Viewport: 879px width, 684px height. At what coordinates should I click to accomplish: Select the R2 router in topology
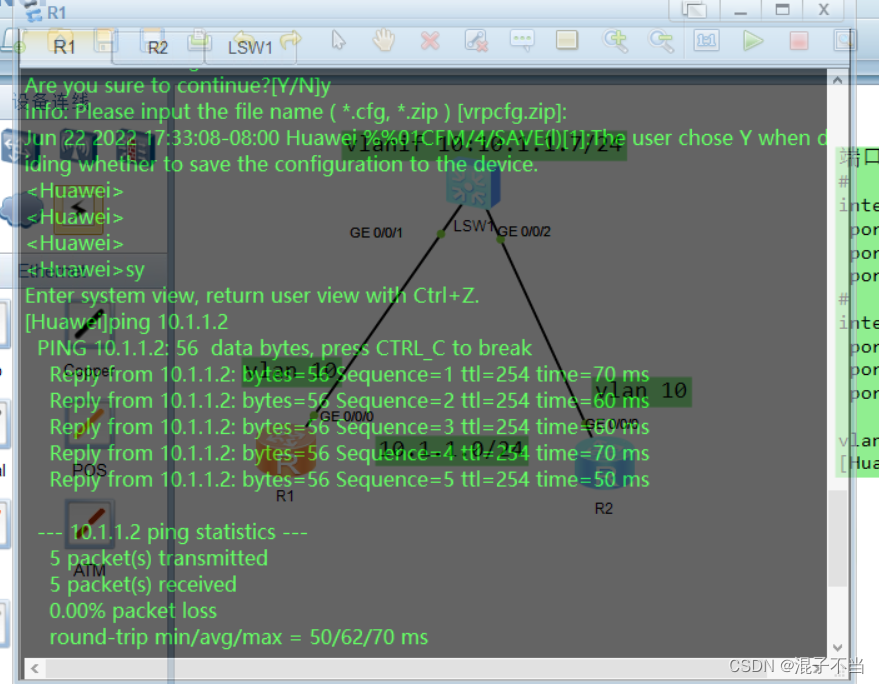pos(605,464)
